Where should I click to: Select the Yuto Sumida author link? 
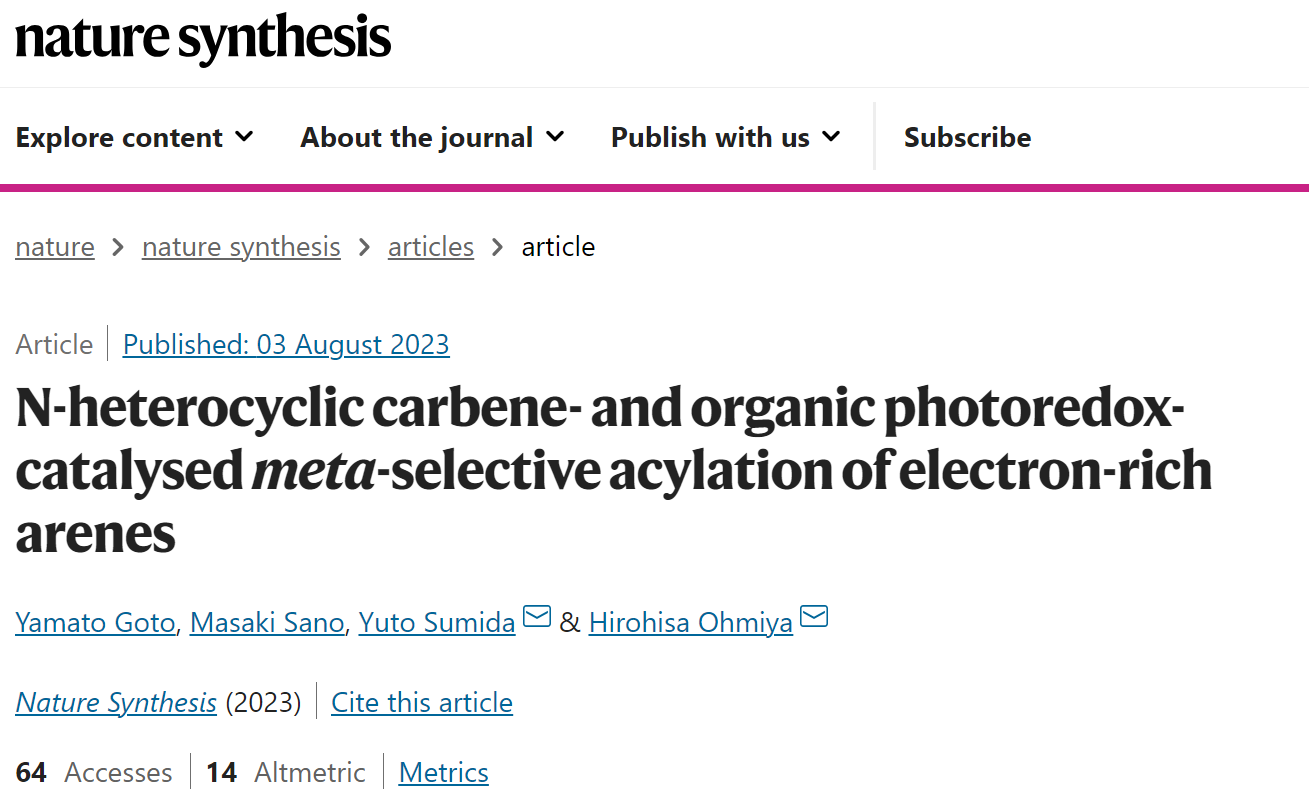(437, 622)
